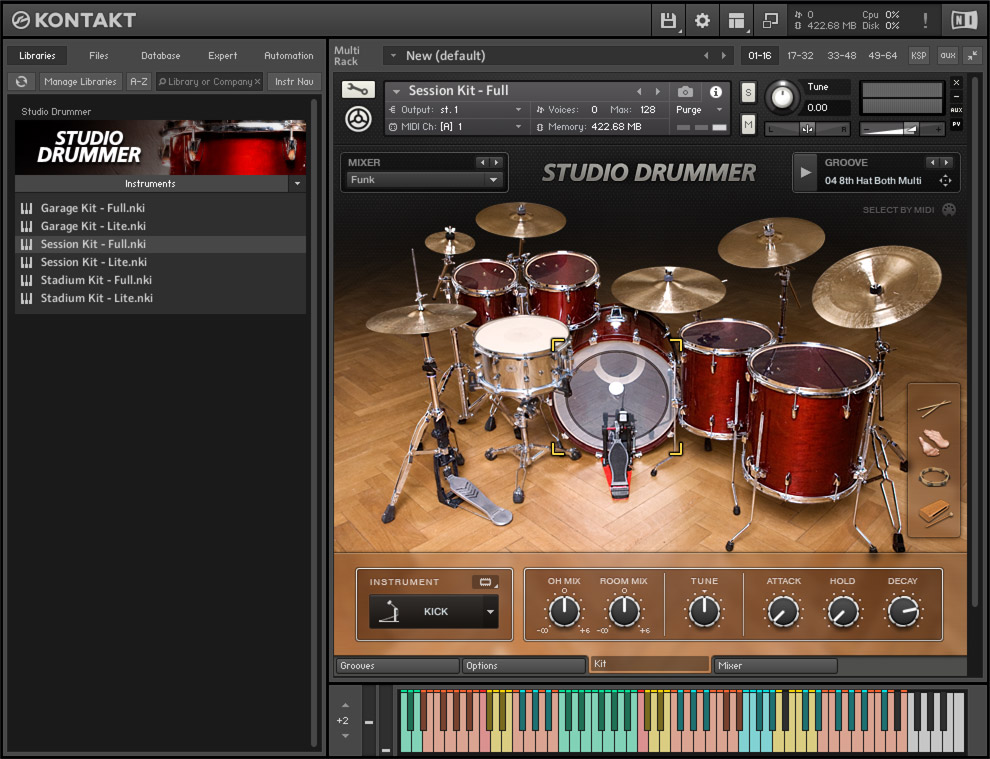This screenshot has width=990, height=759.
Task: Select Stadium Kit - Full.nki instrument
Action: (x=96, y=280)
